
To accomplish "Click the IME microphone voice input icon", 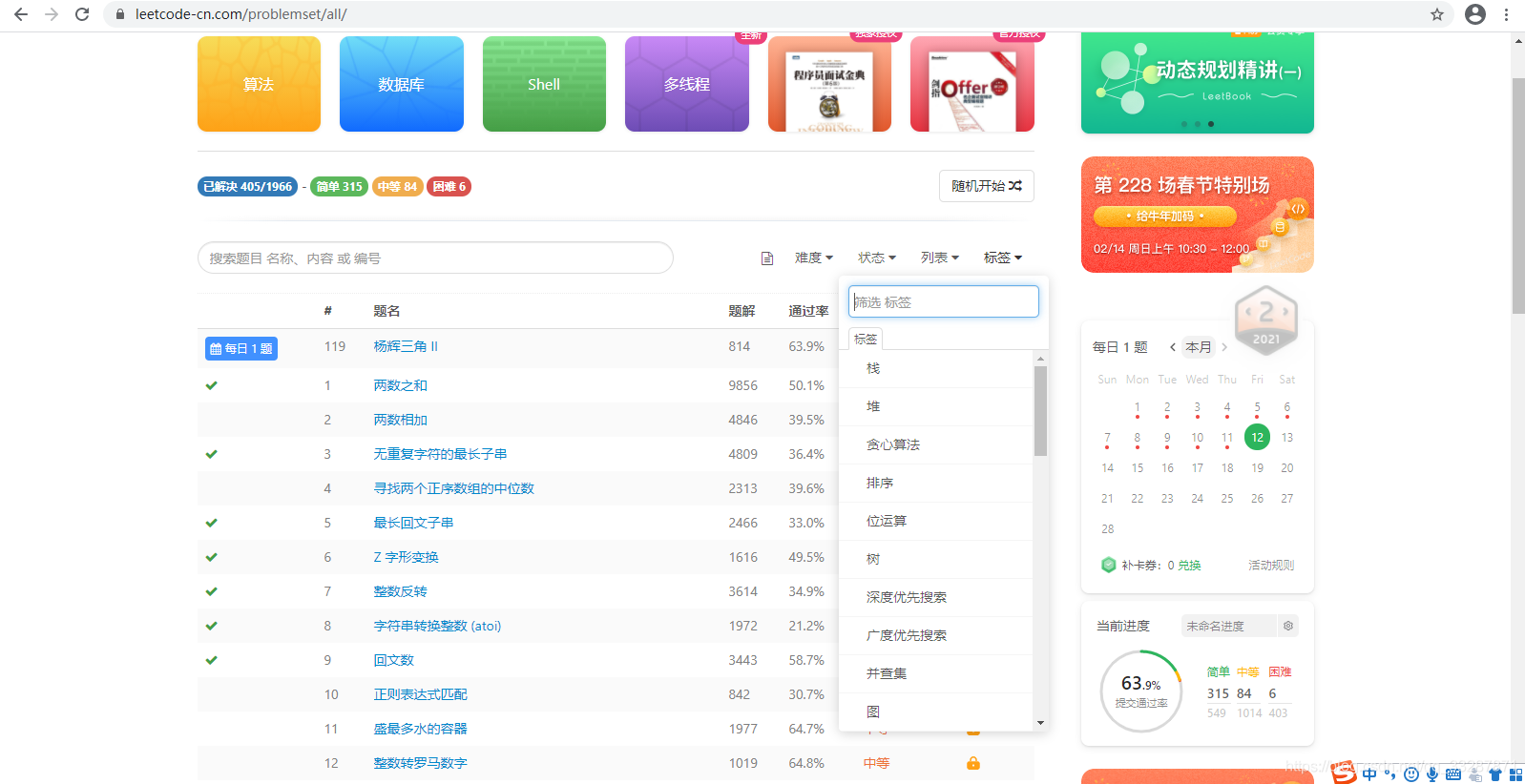I will pos(1432,774).
